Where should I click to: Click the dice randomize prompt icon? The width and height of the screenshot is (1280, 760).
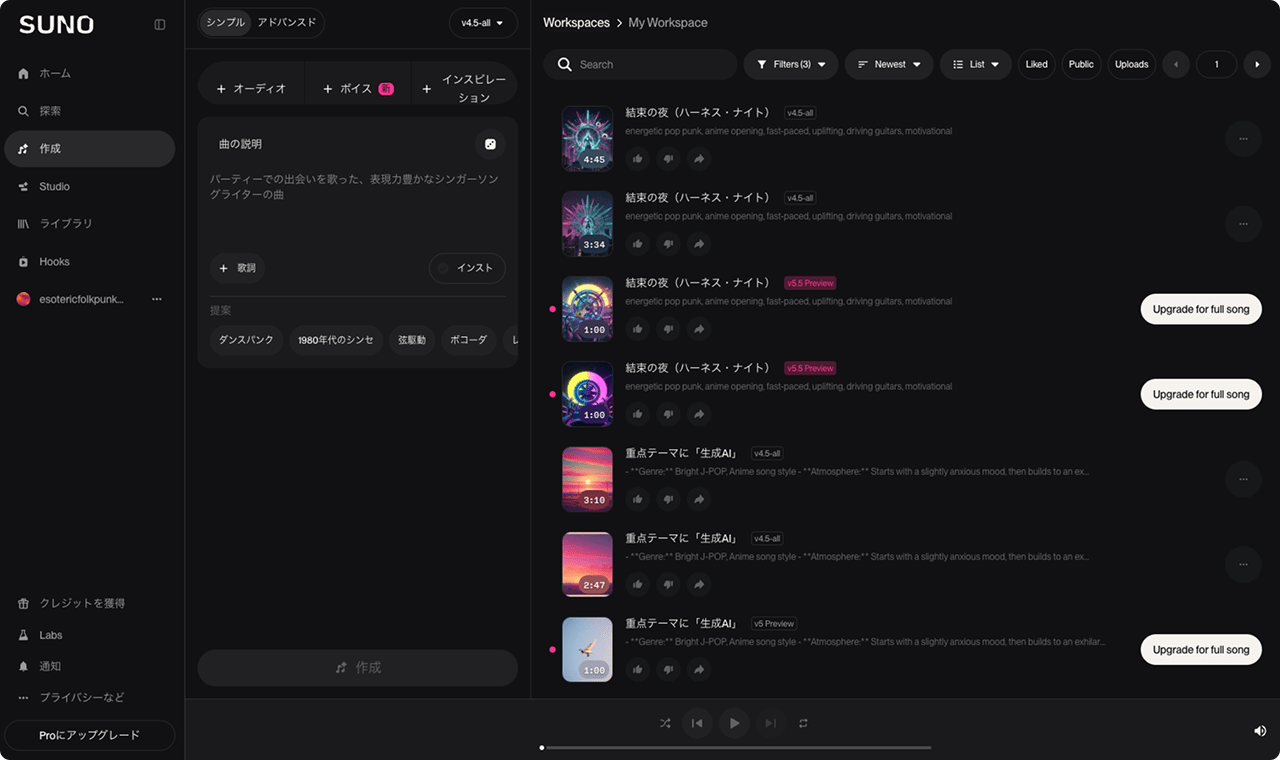pyautogui.click(x=490, y=144)
